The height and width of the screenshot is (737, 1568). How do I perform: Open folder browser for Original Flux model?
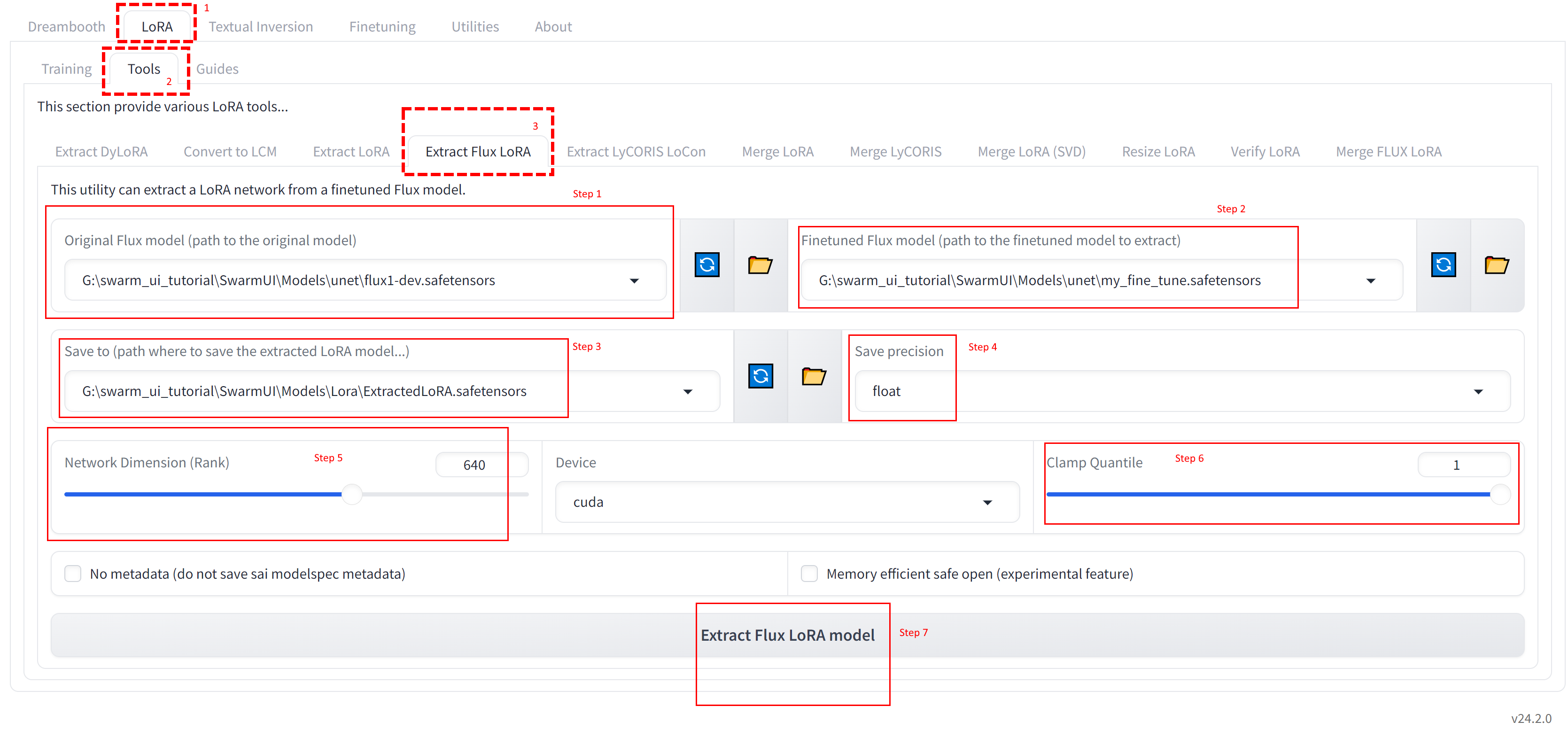[x=760, y=265]
